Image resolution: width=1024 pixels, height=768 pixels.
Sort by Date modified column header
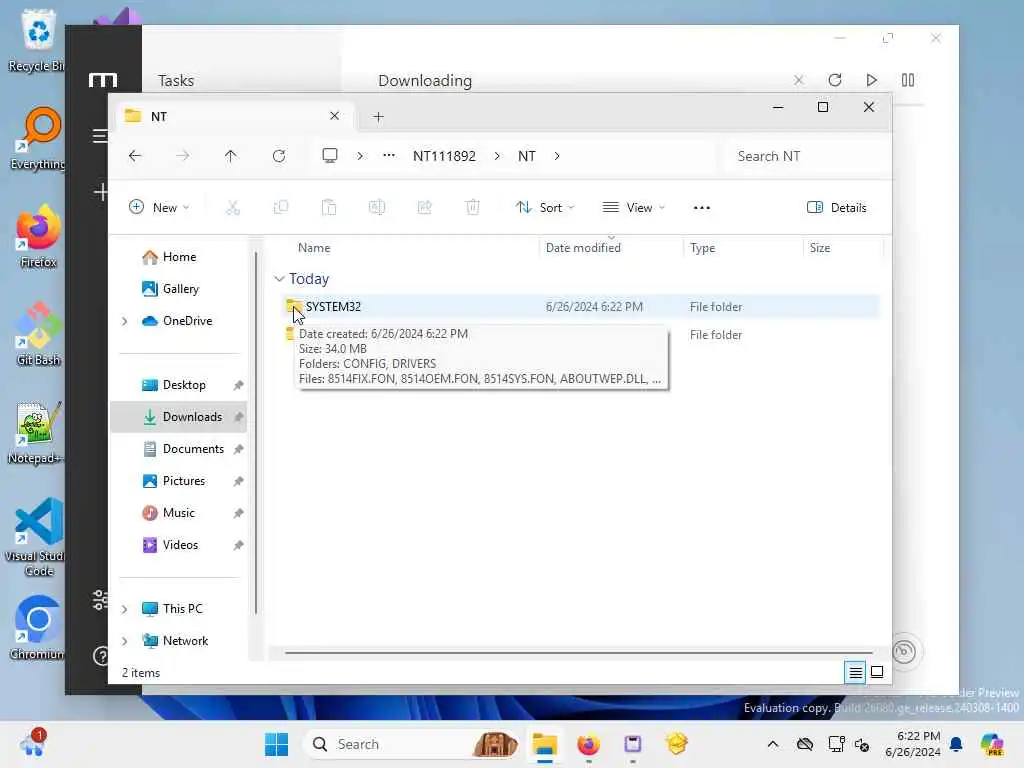pos(611,248)
